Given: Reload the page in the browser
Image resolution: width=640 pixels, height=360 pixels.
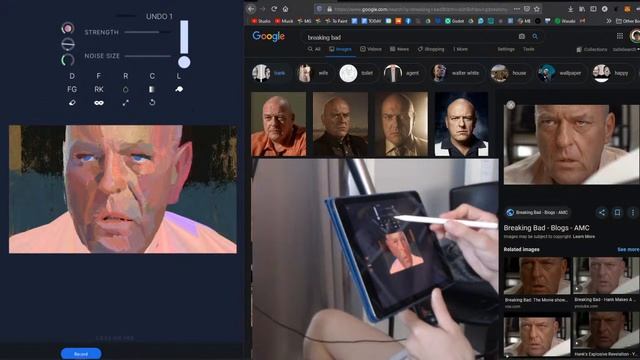Looking at the screenshot, I should click(x=274, y=9).
